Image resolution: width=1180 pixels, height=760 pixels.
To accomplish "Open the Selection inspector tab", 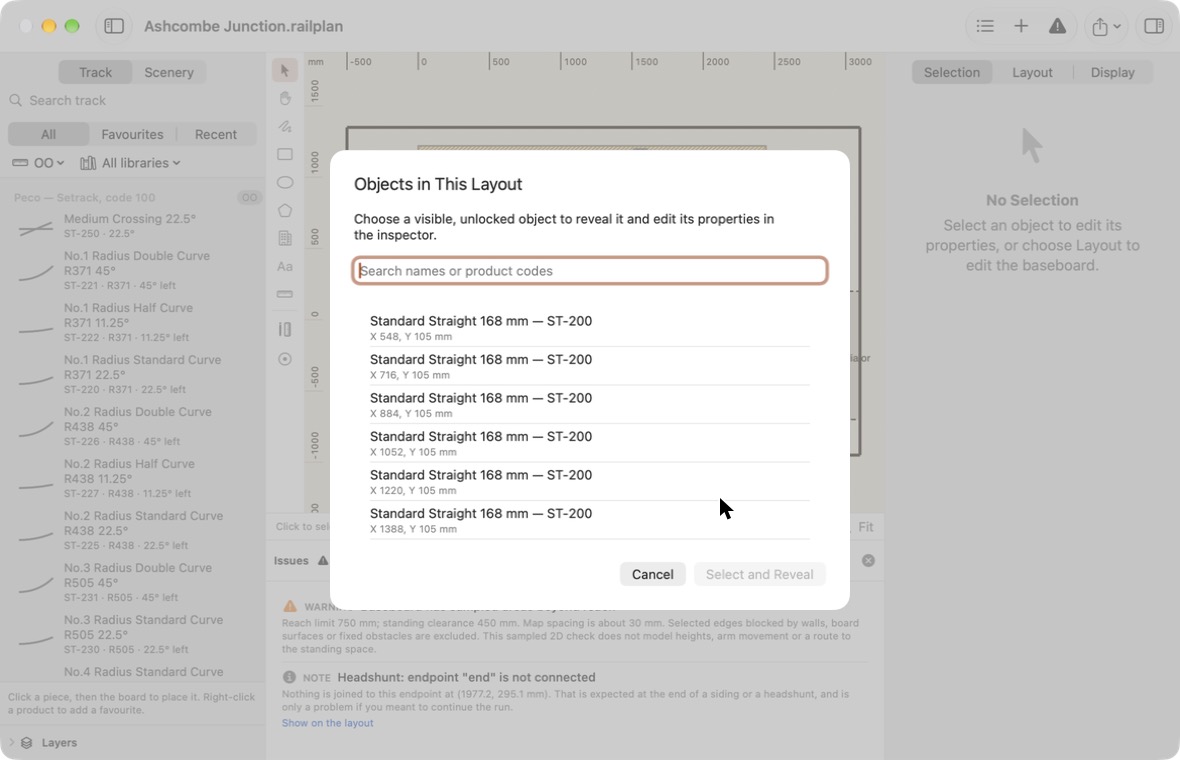I will click(952, 72).
